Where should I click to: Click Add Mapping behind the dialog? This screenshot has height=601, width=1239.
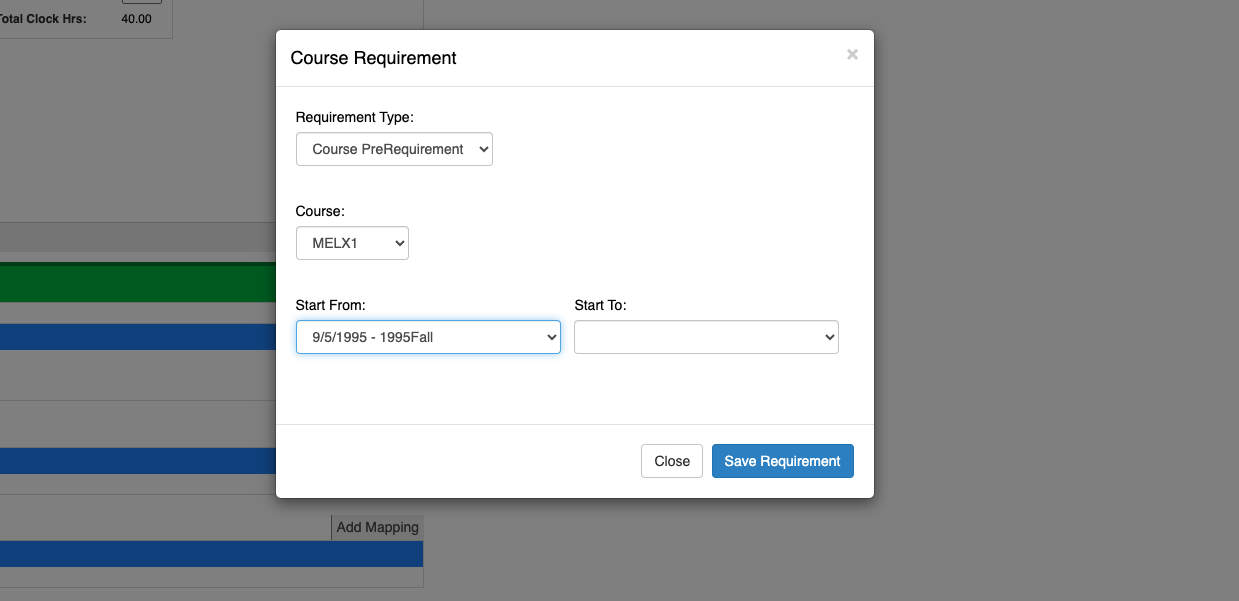[x=377, y=527]
